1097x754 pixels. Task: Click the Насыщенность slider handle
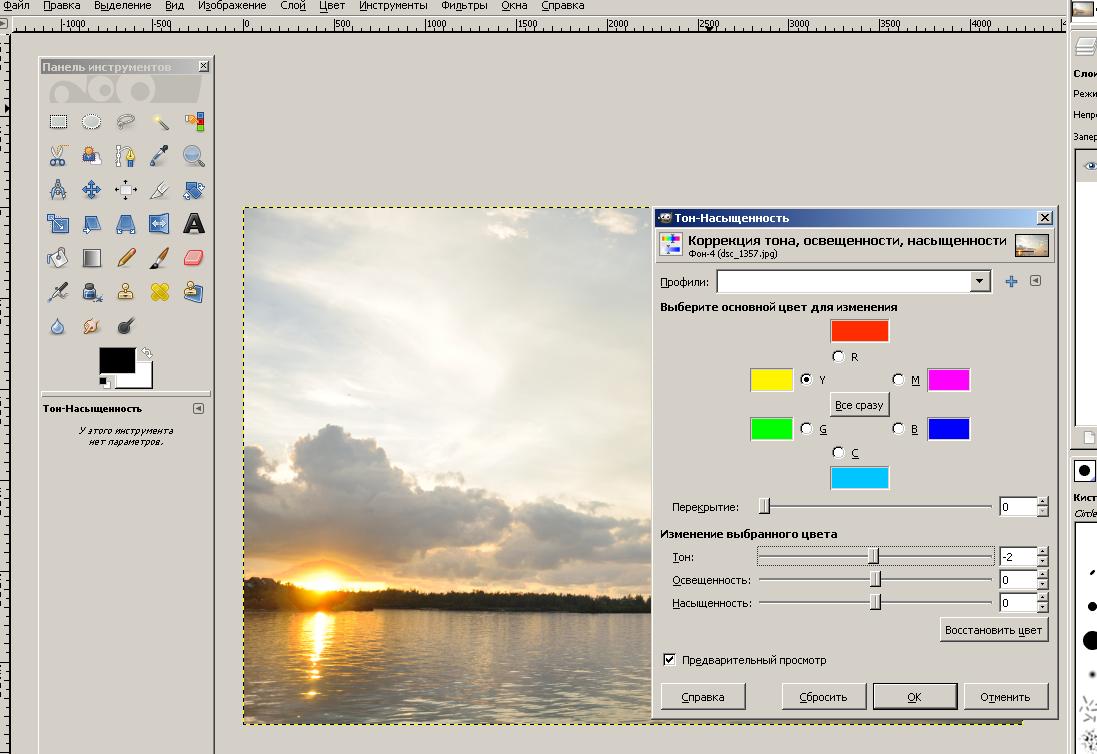(x=875, y=602)
